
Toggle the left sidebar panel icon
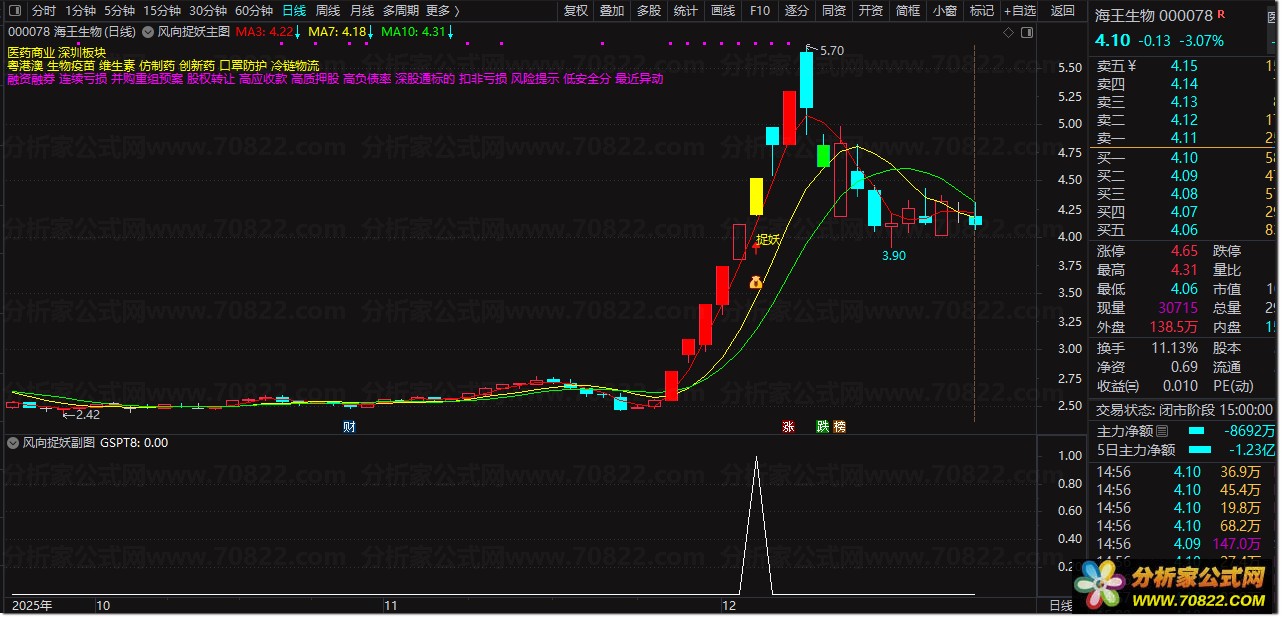tap(13, 11)
